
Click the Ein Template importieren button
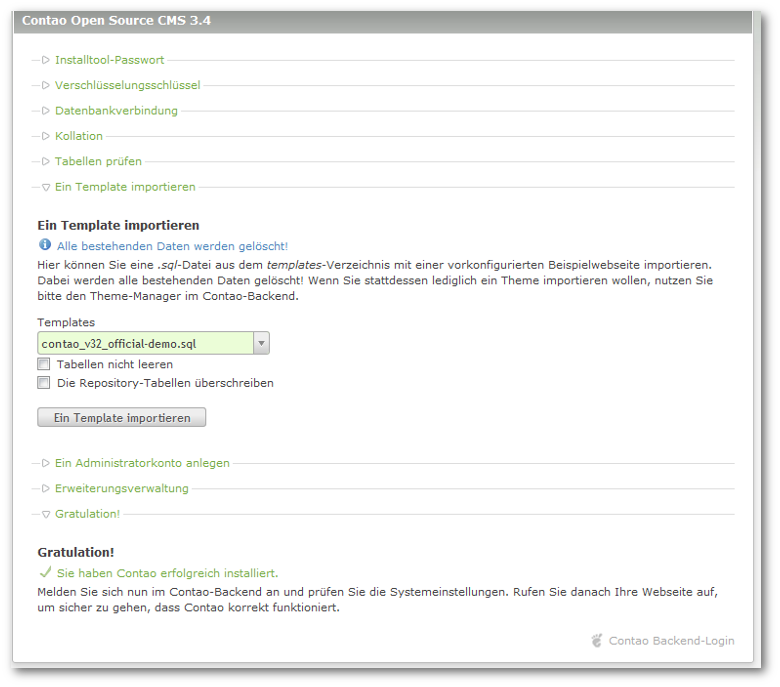(121, 417)
